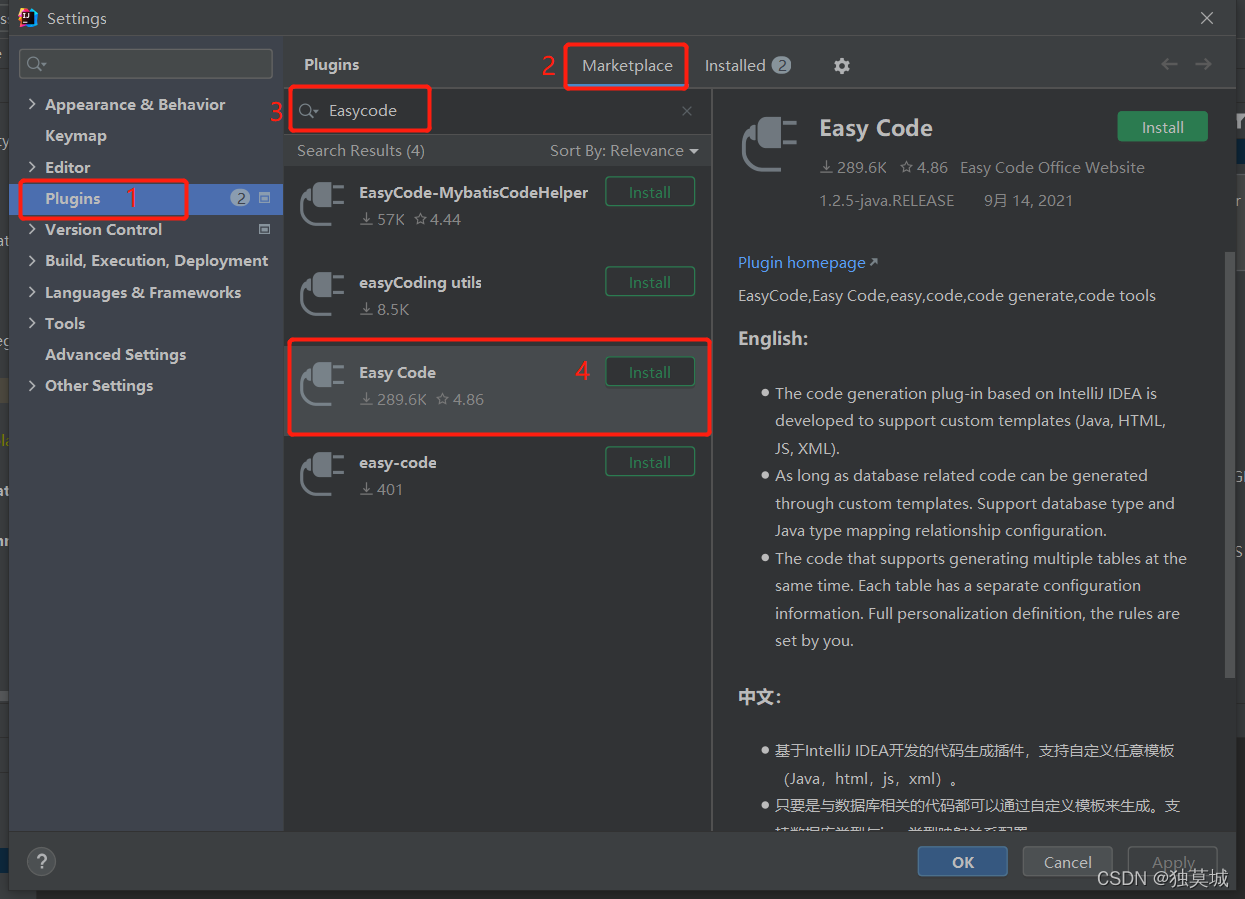Expand Other Settings

coord(32,385)
